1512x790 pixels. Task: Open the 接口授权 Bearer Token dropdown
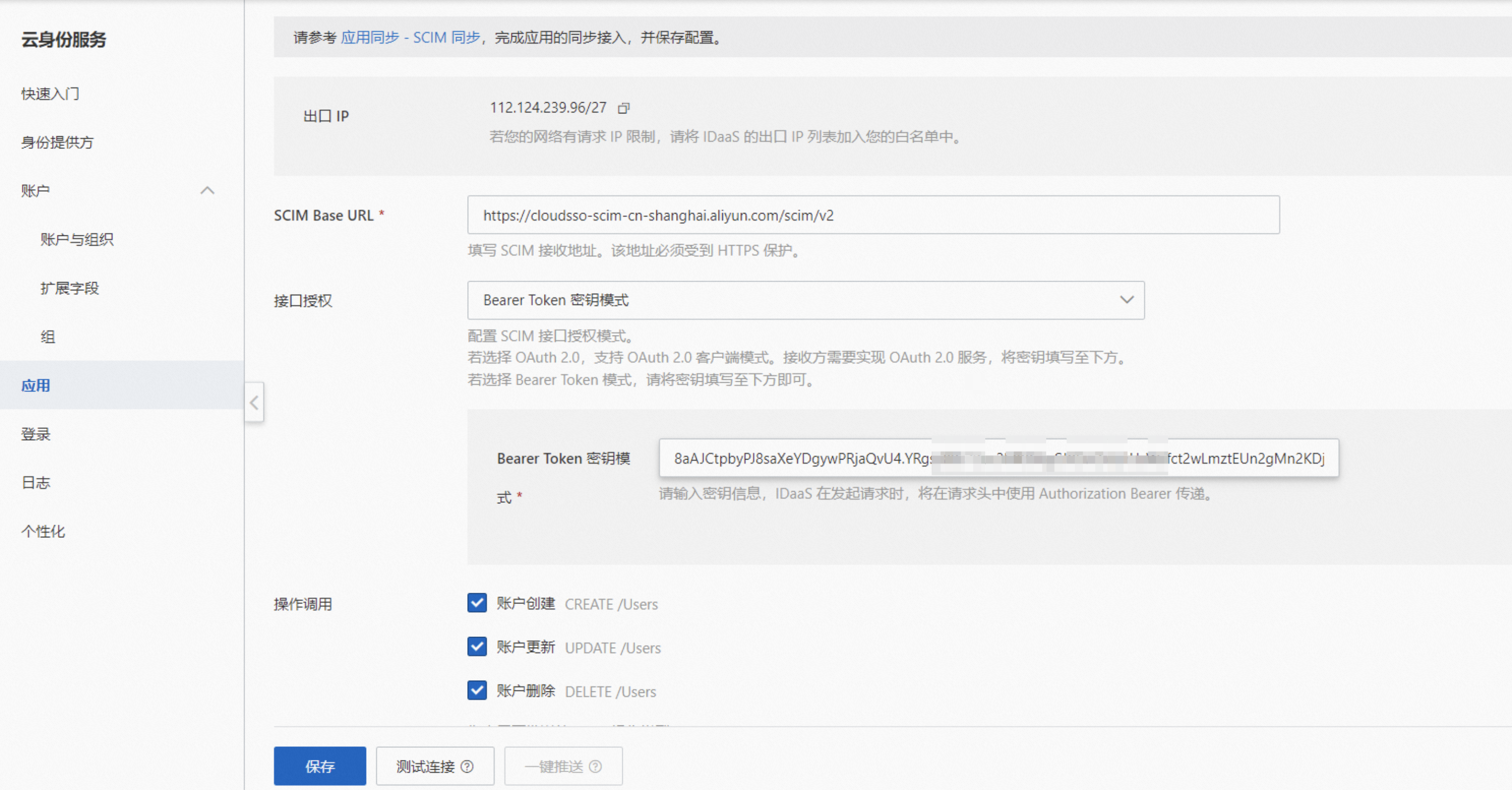tap(805, 300)
